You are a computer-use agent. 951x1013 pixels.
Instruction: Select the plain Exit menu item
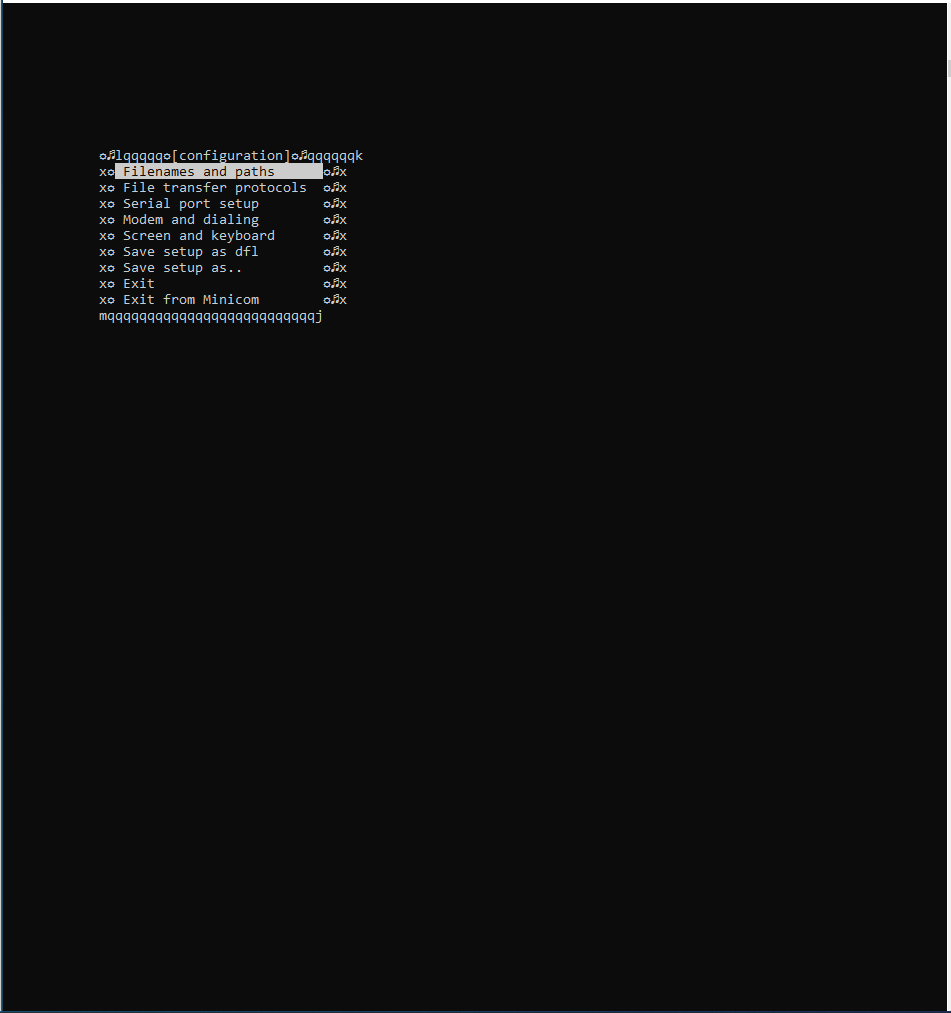139,284
